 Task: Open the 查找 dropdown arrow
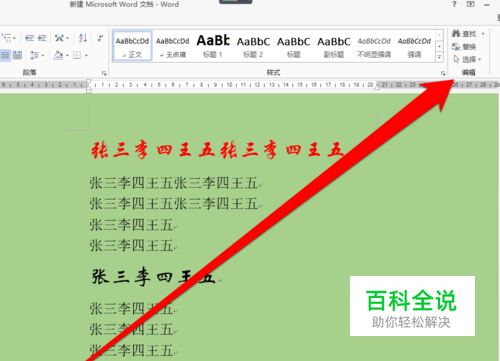pyautogui.click(x=483, y=34)
